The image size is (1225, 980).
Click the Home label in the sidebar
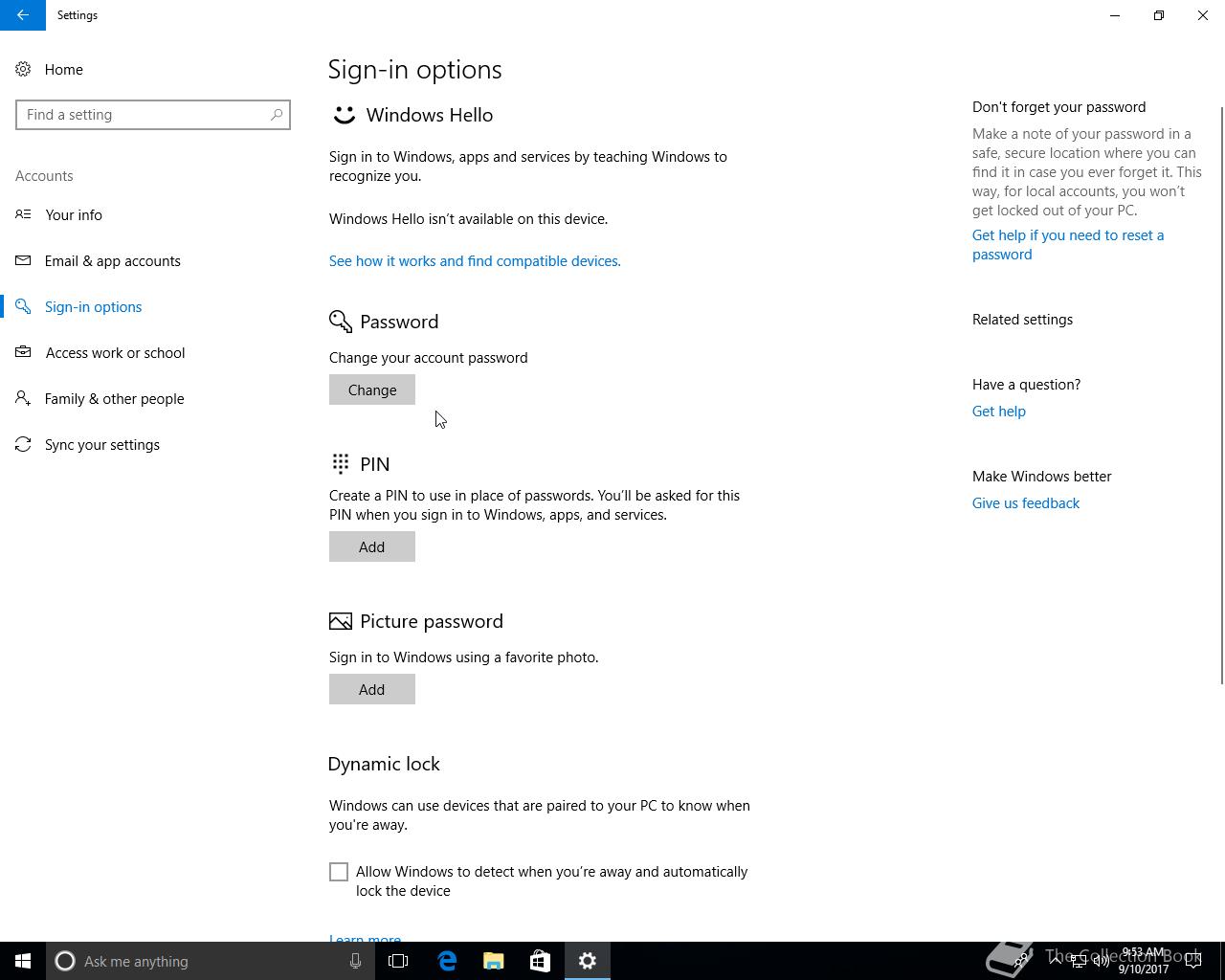pos(64,70)
